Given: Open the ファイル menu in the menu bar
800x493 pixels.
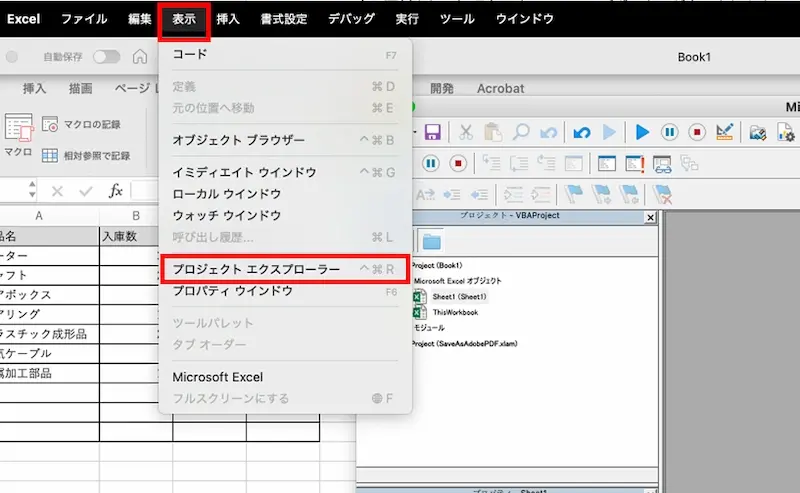Looking at the screenshot, I should [x=84, y=19].
